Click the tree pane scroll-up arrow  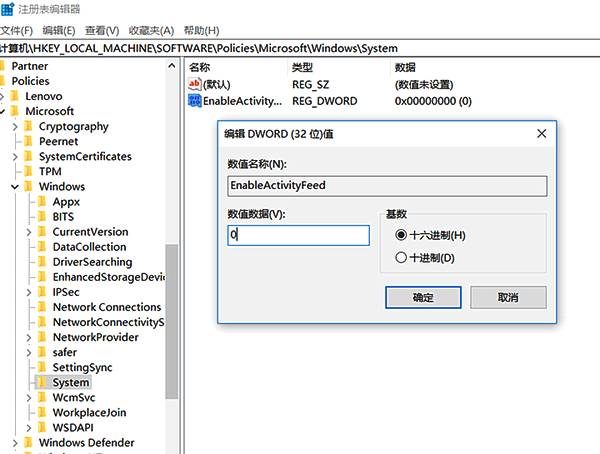(x=172, y=66)
